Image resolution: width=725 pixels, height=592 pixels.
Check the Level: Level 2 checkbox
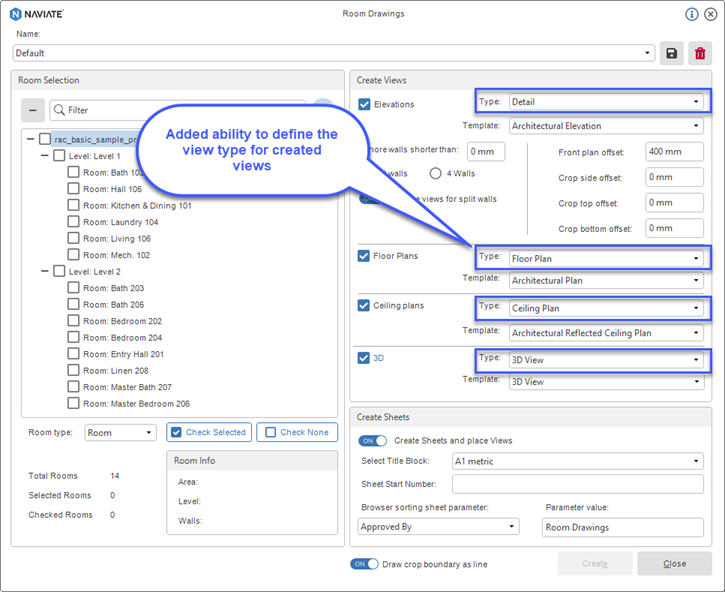pos(59,271)
